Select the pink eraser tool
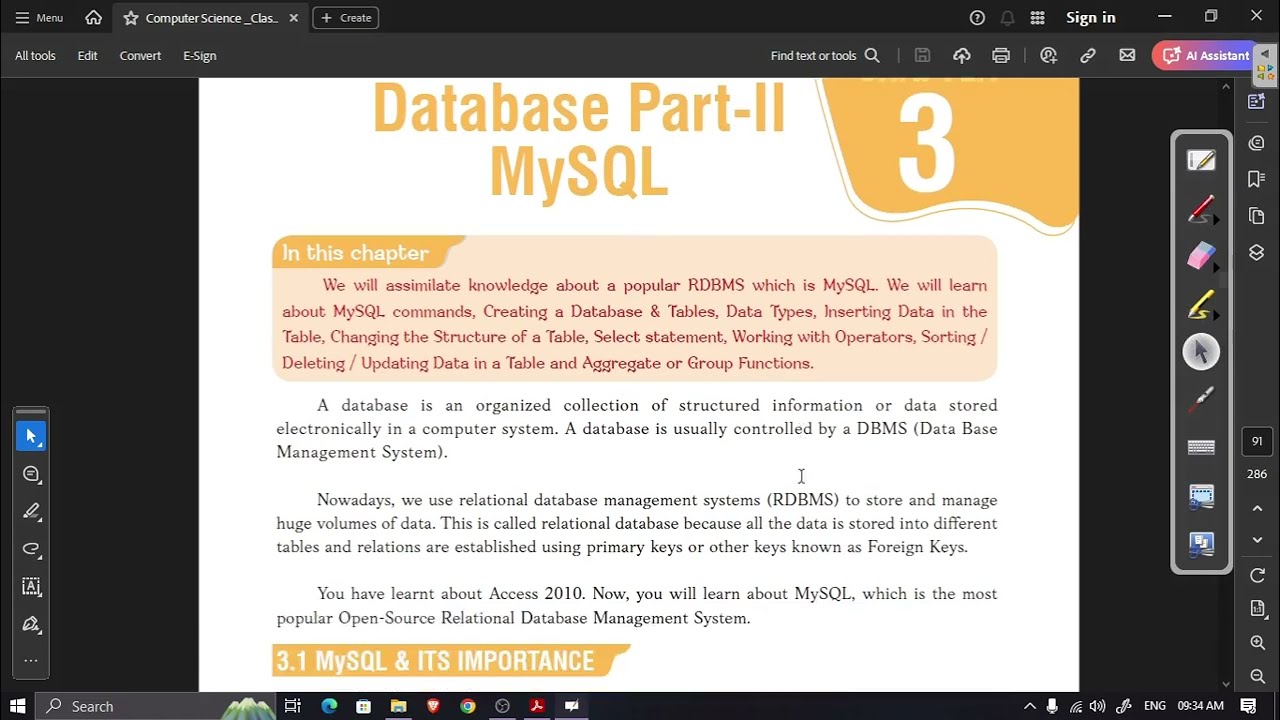1280x720 pixels. pyautogui.click(x=1201, y=256)
